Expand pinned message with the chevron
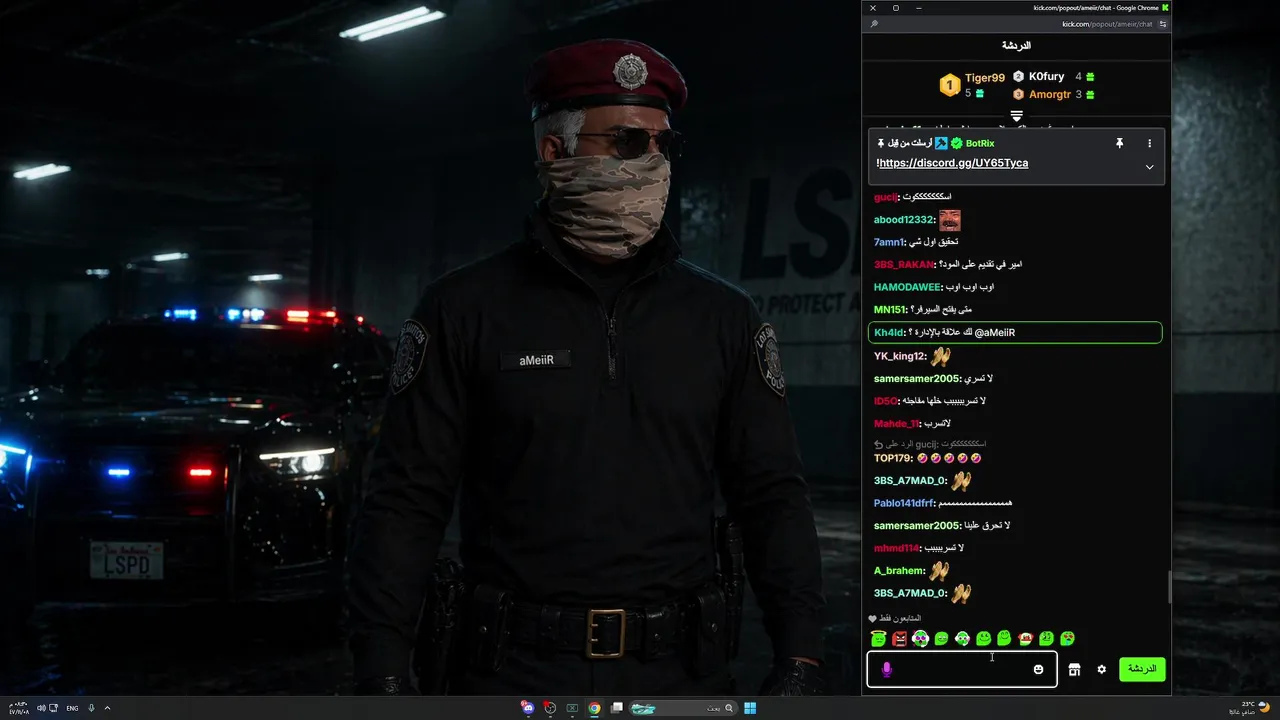 point(1149,167)
